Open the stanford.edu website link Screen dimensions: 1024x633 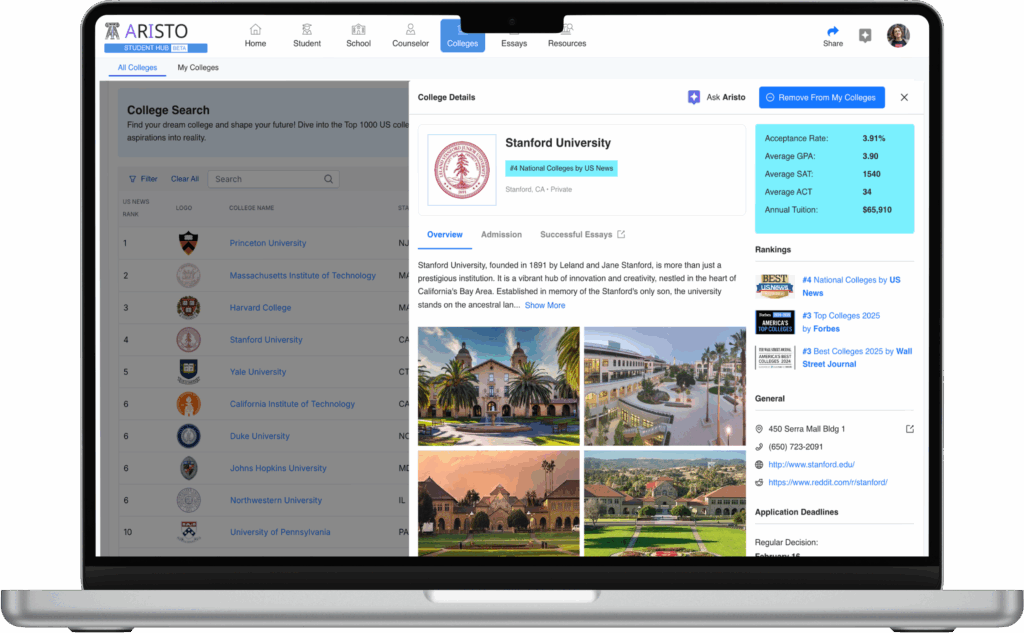(811, 464)
